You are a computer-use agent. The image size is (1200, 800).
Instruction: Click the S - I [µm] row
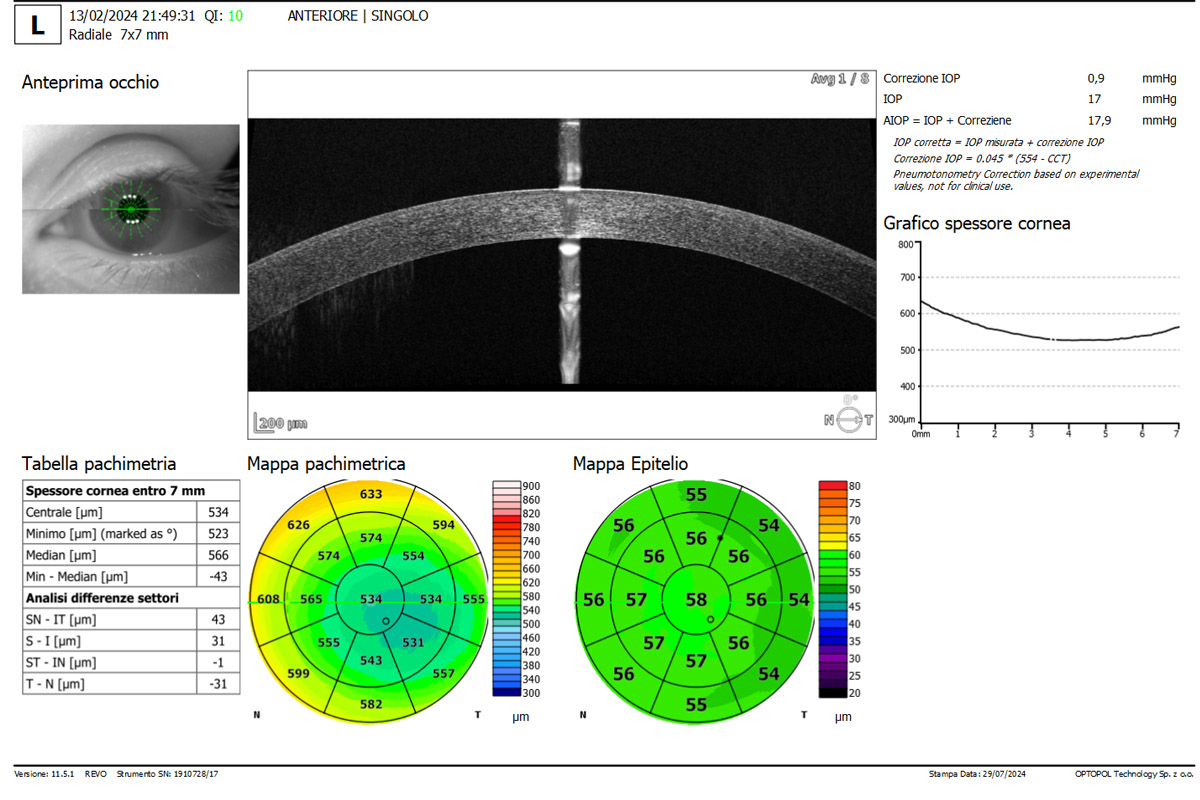click(131, 641)
